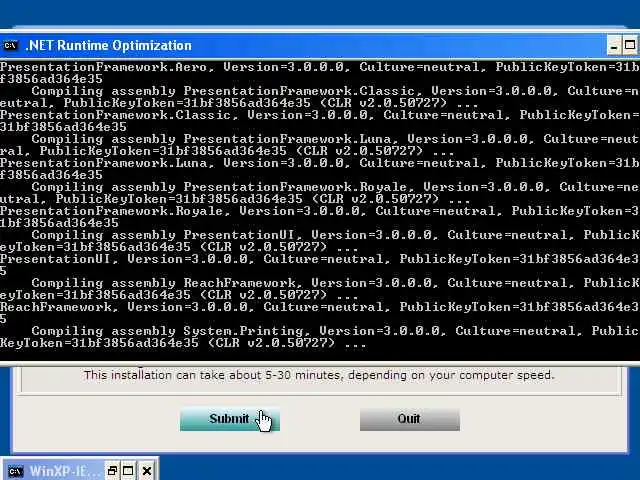The image size is (640, 480).
Task: Click the console icon in the .NET Runtime Optimization title bar
Action: (10, 46)
